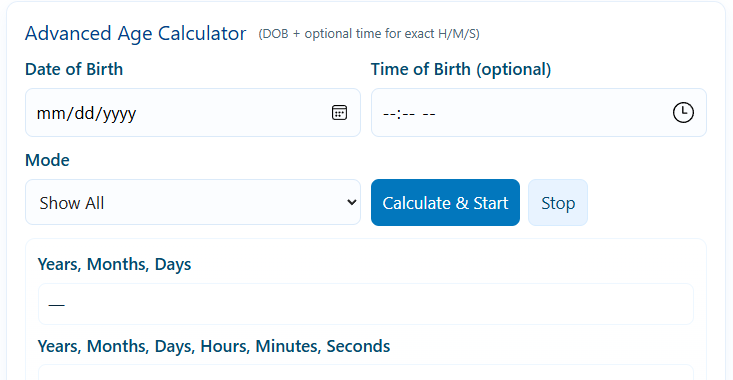Select the minutes segment of the time field
733x380 pixels.
point(408,114)
